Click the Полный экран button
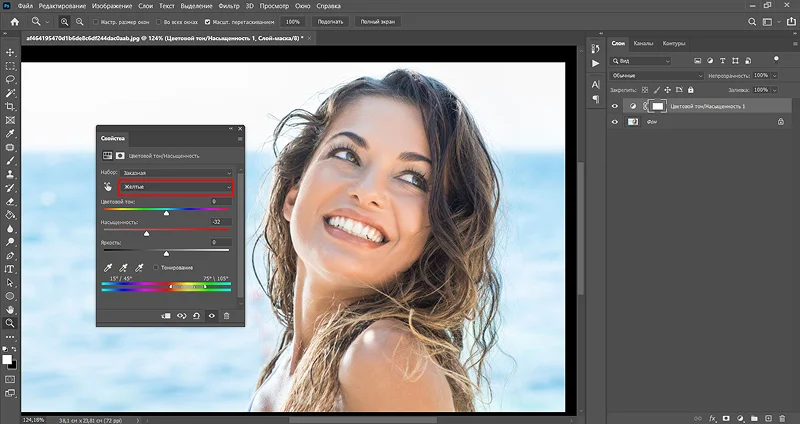The height and width of the screenshot is (424, 800). pyautogui.click(x=377, y=22)
